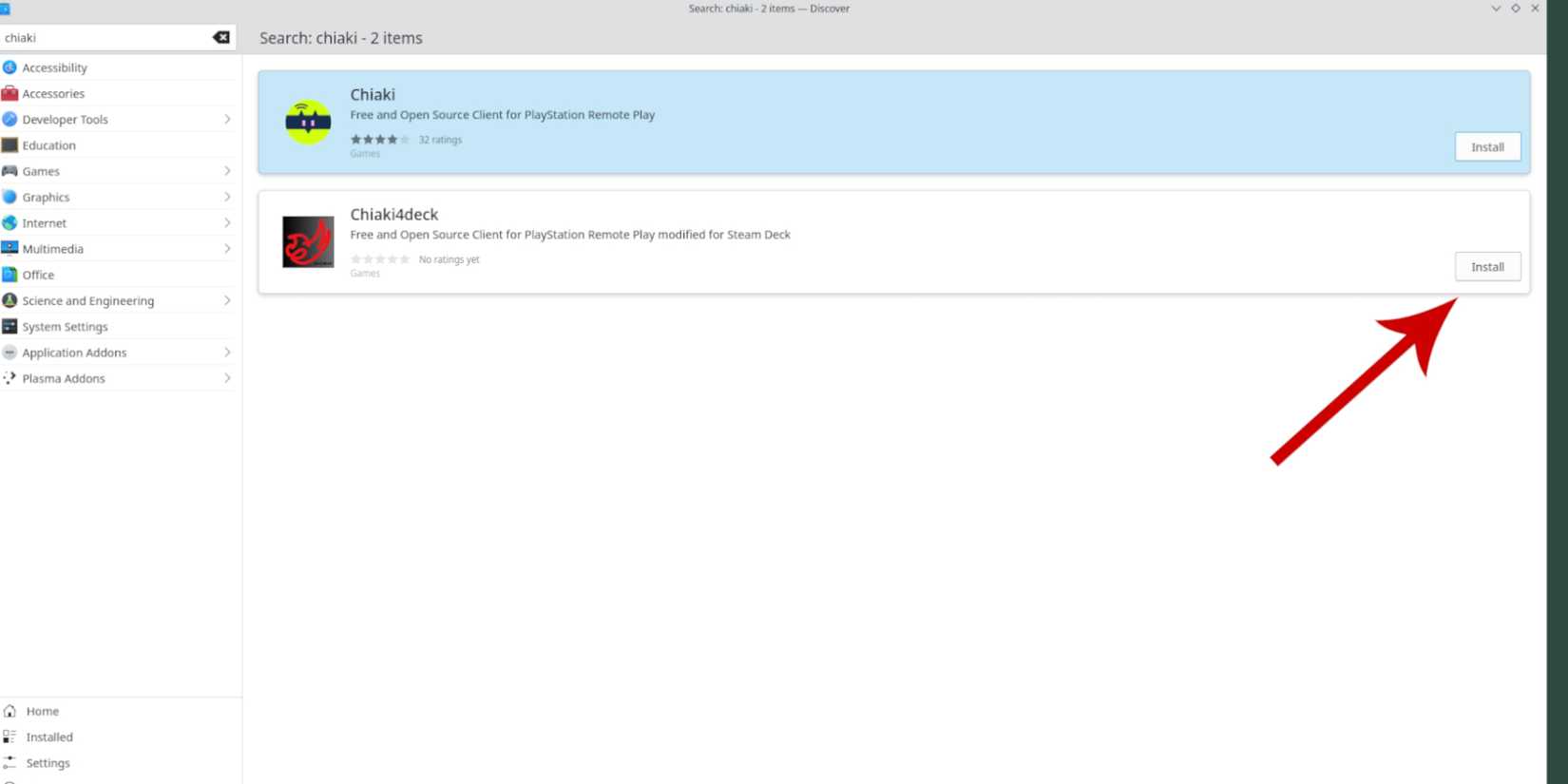
Task: Select the Accessibility category icon
Action: pos(10,67)
